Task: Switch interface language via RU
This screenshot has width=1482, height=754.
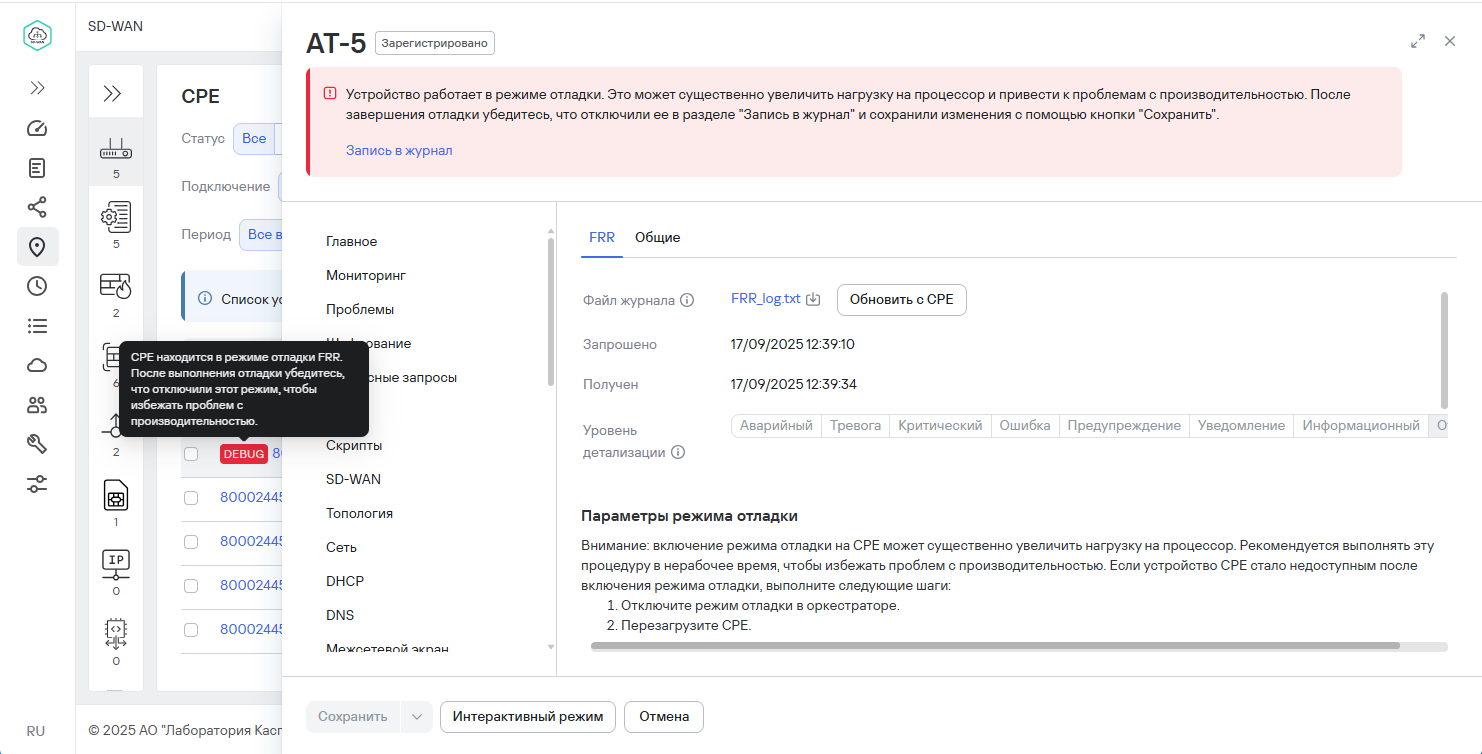Action: click(x=36, y=731)
